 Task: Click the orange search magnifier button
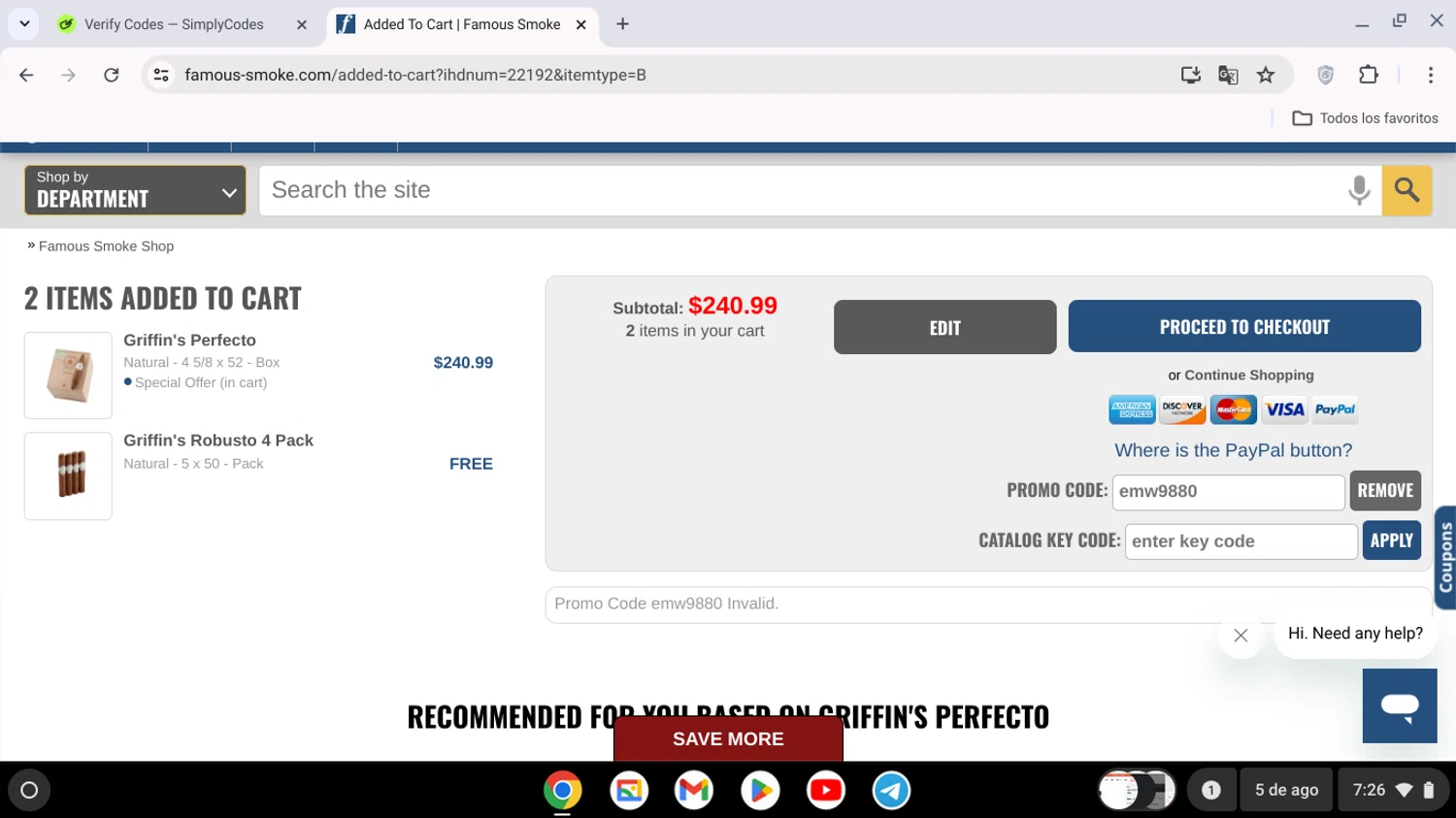coord(1406,190)
